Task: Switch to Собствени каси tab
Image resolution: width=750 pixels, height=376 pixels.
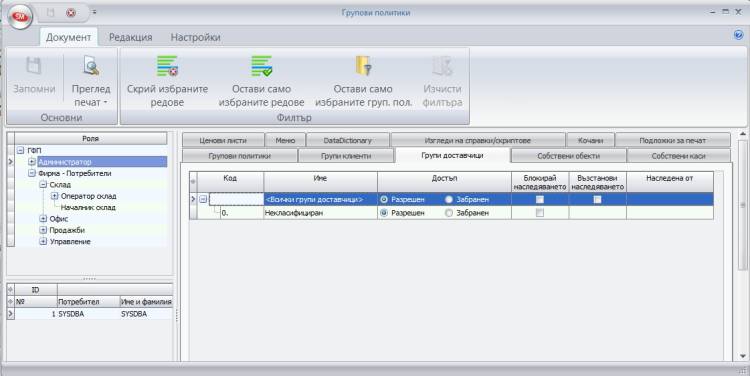Action: 678,155
